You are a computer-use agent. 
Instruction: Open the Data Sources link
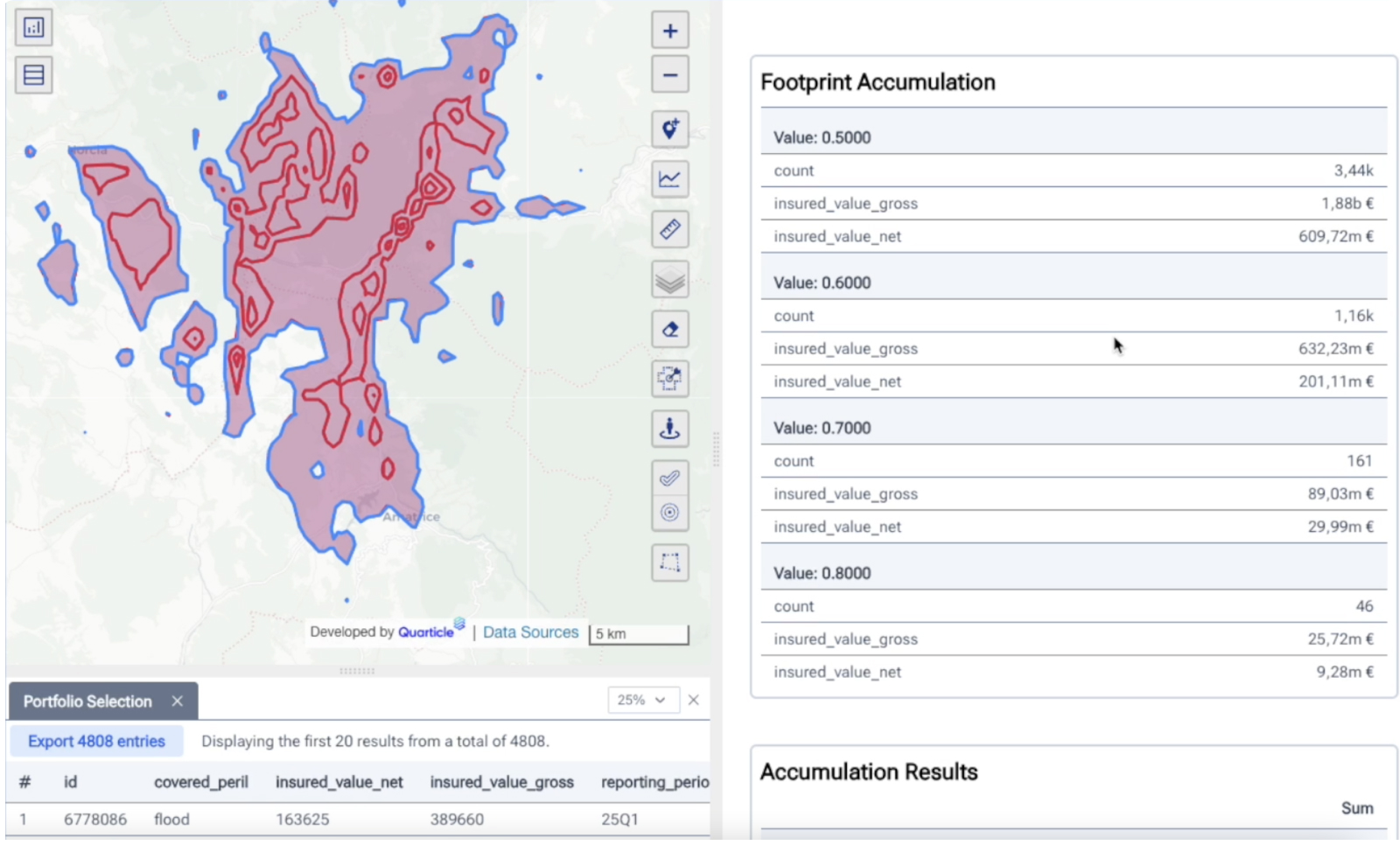(x=530, y=632)
